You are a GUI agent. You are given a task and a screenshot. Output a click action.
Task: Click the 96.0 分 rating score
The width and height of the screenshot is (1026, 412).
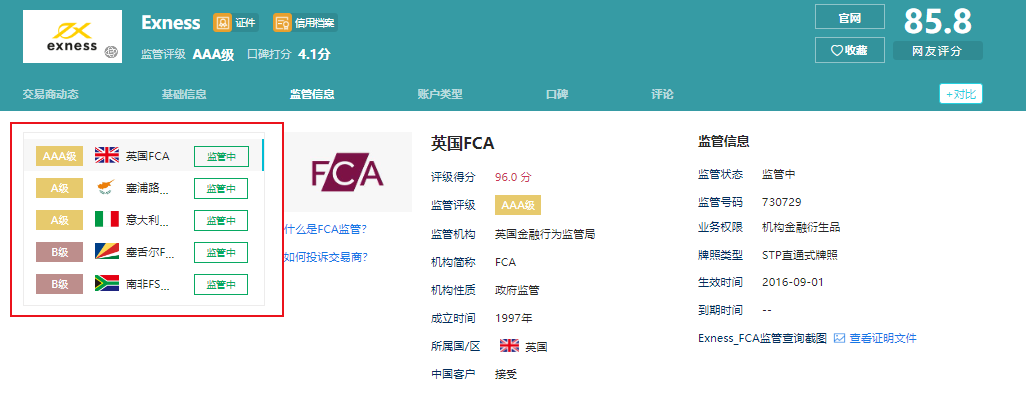pos(514,177)
